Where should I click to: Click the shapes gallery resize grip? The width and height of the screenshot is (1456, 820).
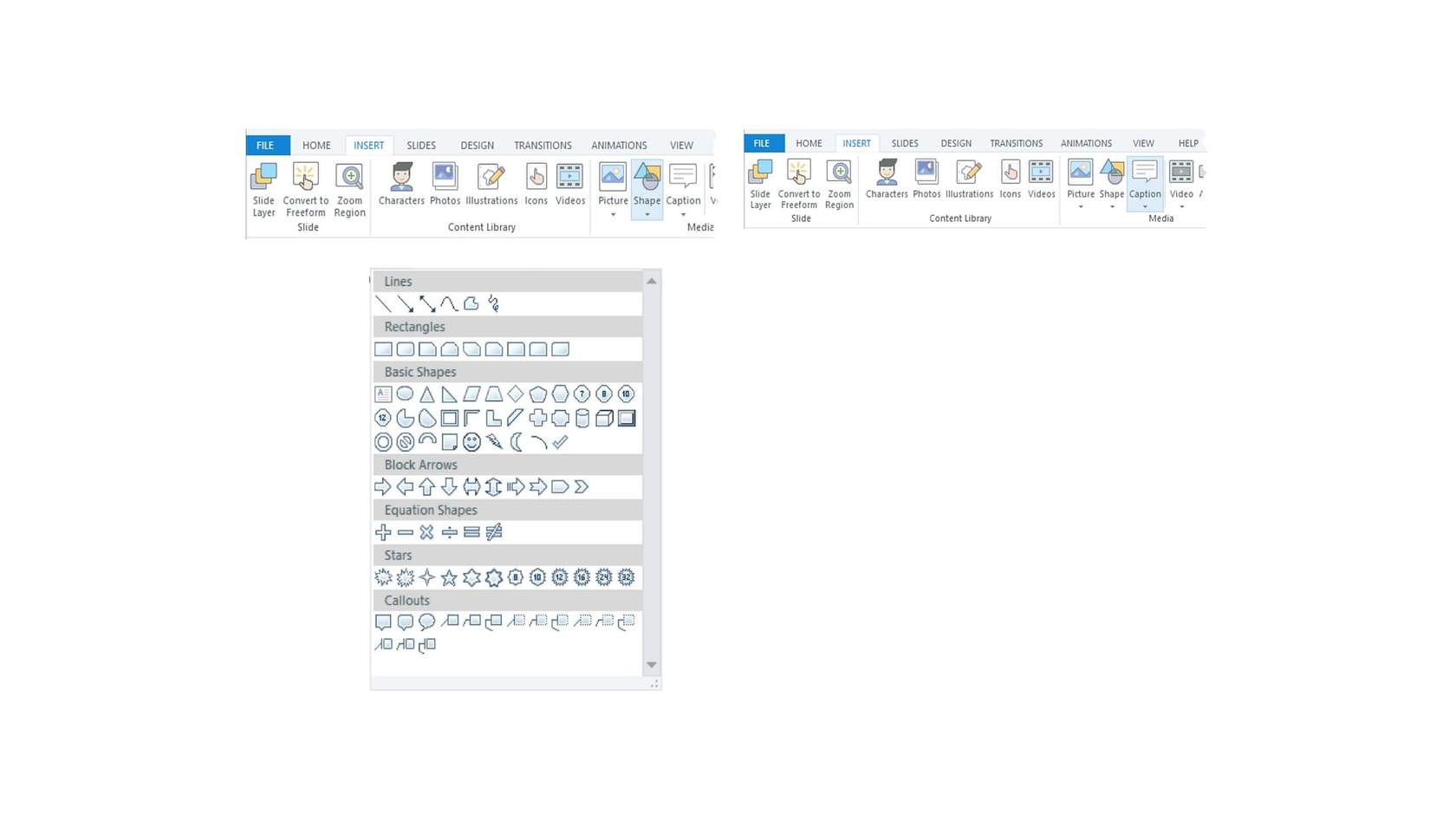(654, 685)
